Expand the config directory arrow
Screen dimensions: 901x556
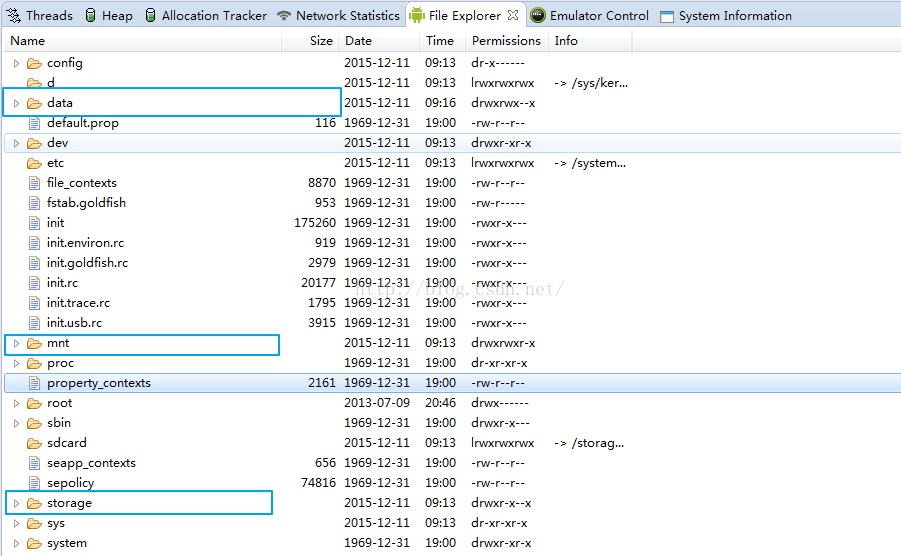coord(16,63)
